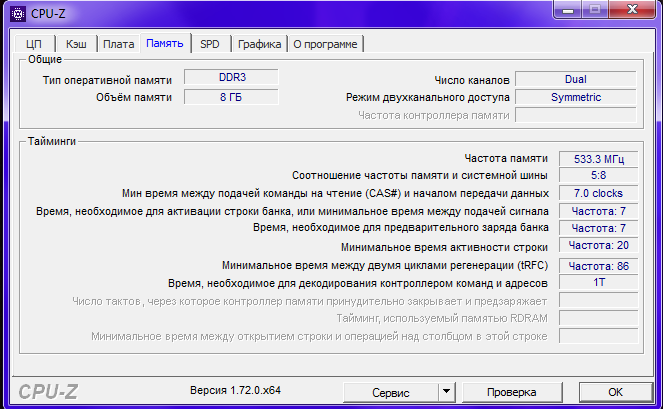Click the 7.0 clocks CAS value
Image resolution: width=663 pixels, height=409 pixels.
click(598, 193)
